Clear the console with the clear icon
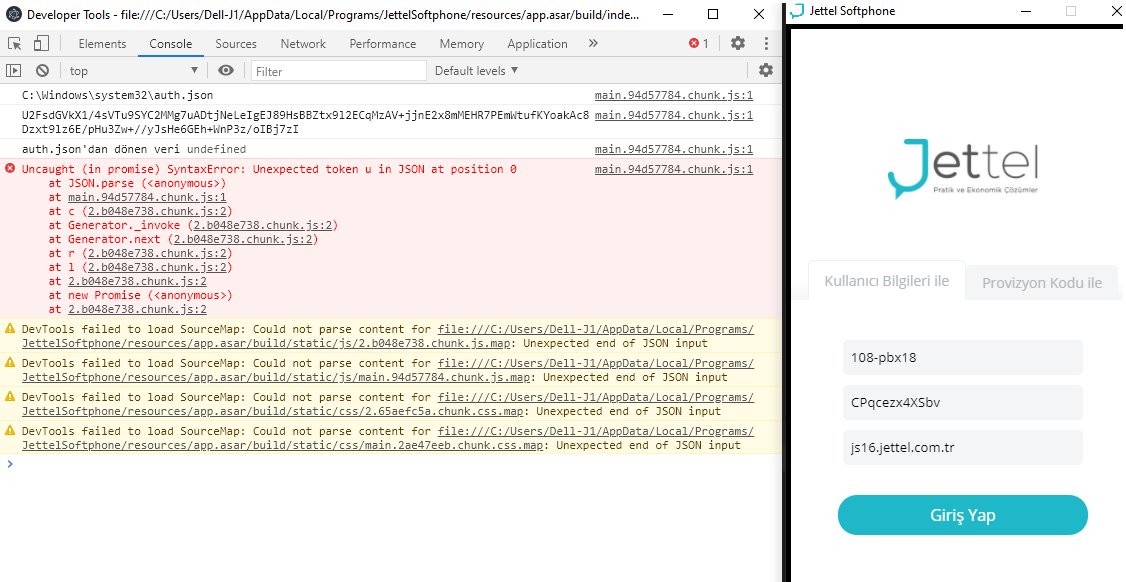The width and height of the screenshot is (1126, 582). (x=42, y=70)
